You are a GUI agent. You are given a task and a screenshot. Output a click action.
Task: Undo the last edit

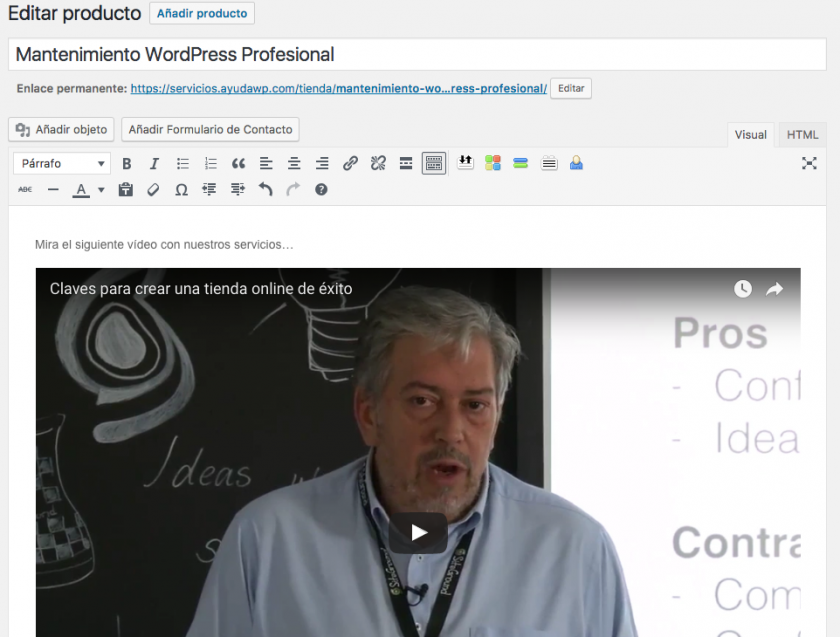coord(265,189)
